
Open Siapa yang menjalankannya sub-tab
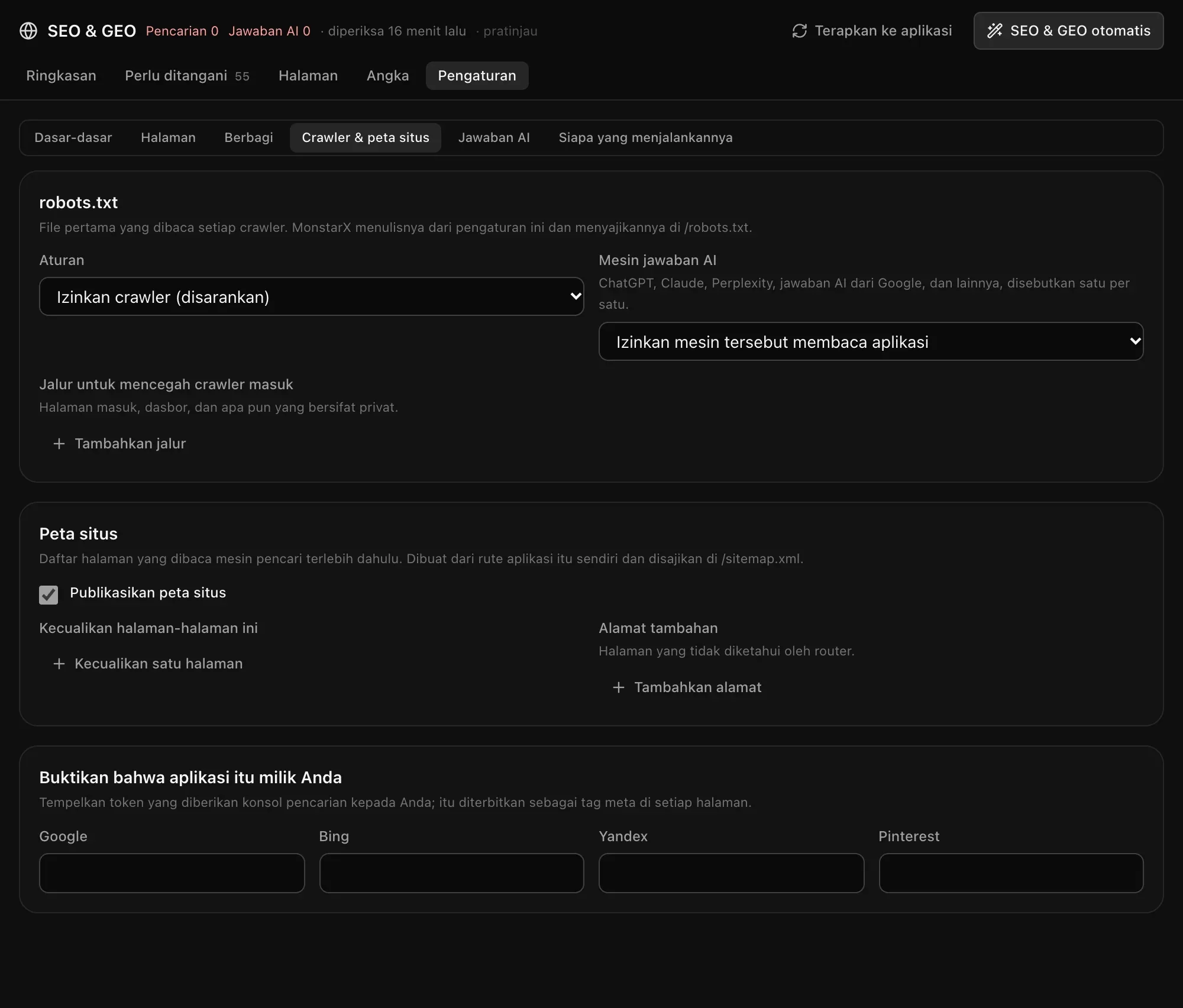[646, 138]
